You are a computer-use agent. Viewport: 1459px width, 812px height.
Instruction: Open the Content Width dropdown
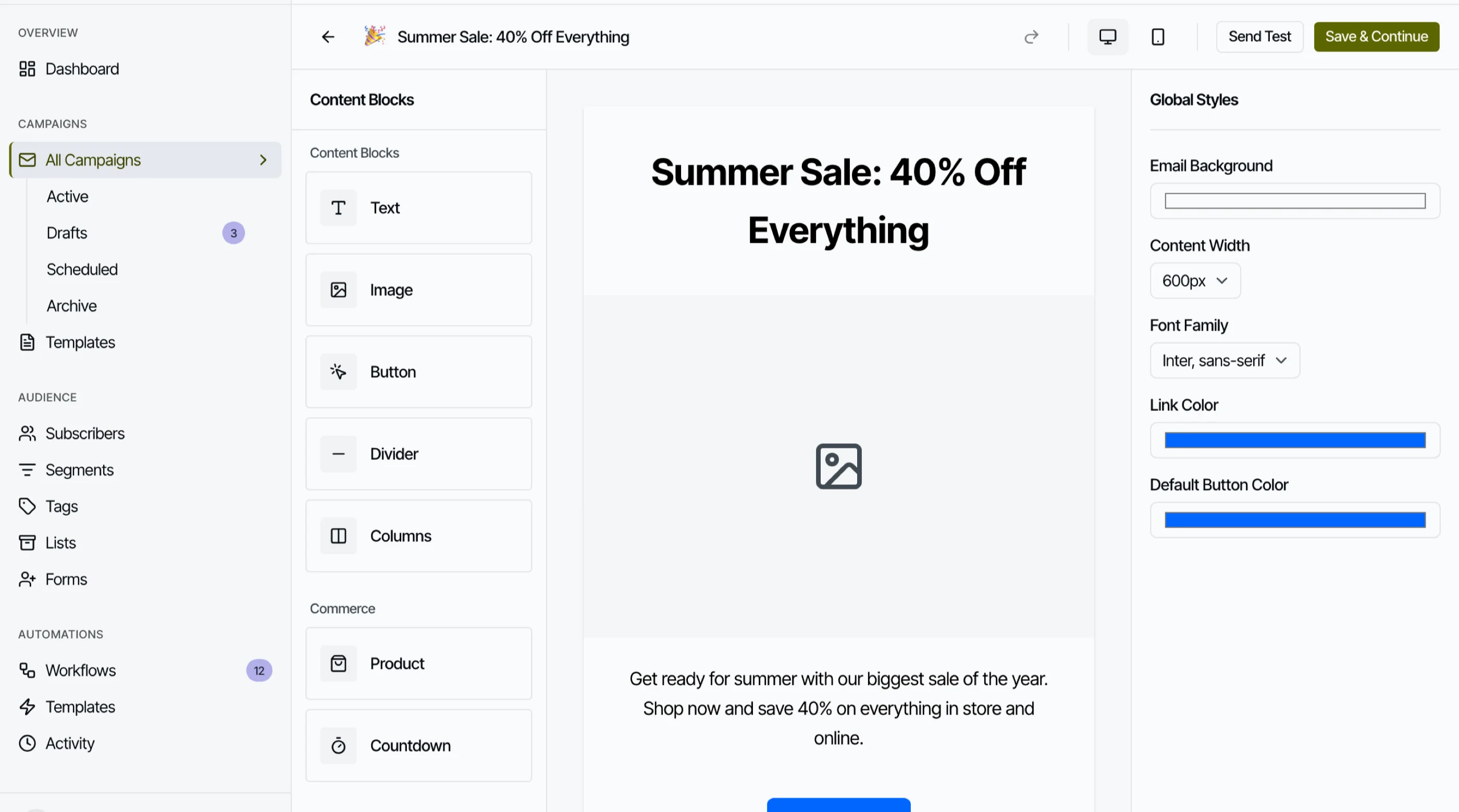1195,281
